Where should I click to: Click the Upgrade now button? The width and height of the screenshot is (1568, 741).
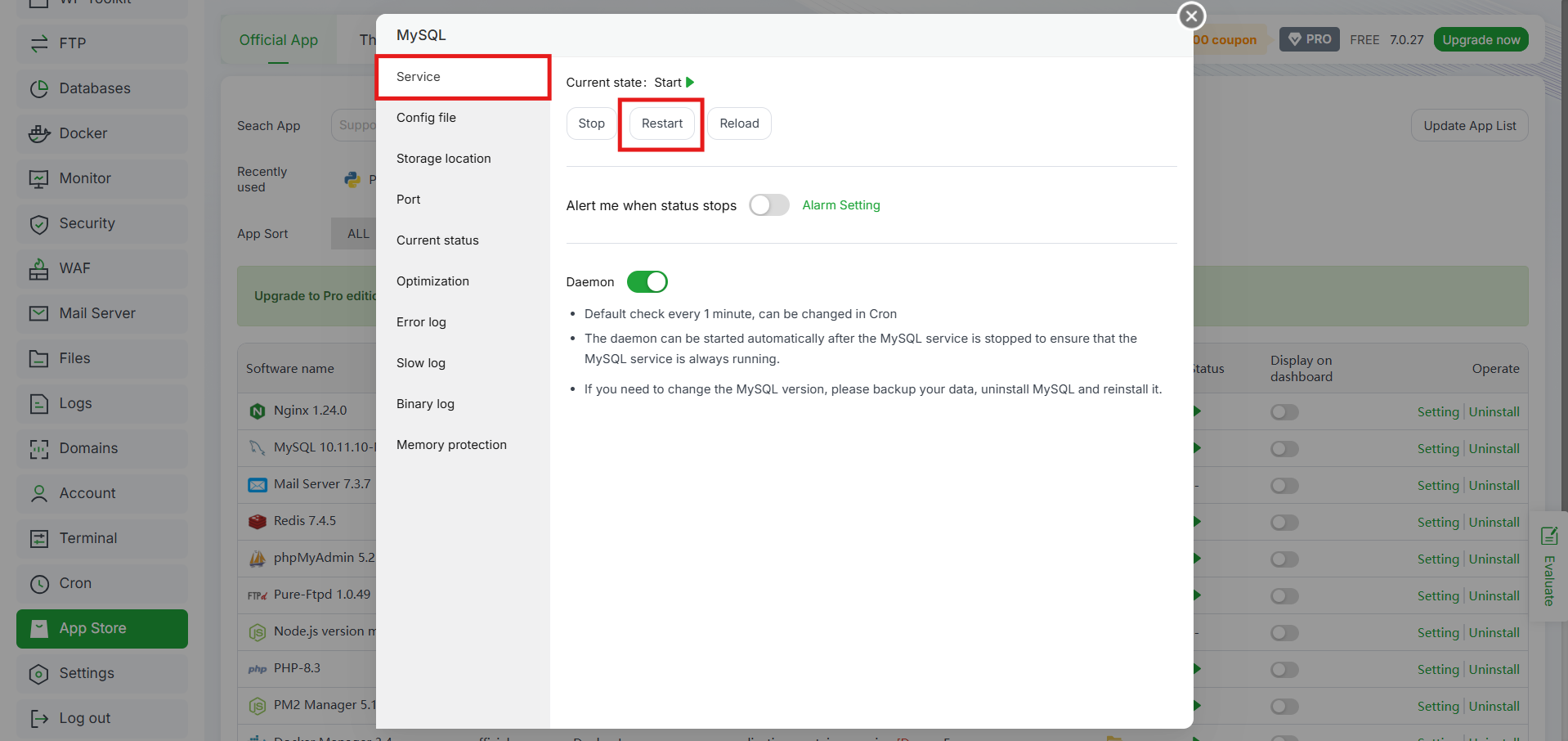[x=1481, y=40]
